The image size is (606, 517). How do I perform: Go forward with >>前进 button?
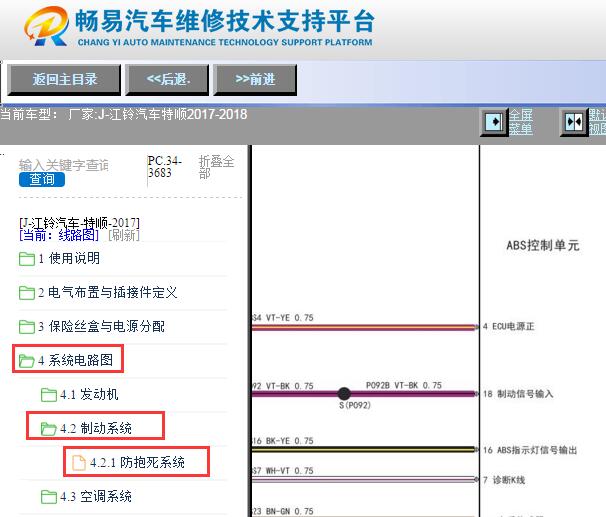click(255, 80)
